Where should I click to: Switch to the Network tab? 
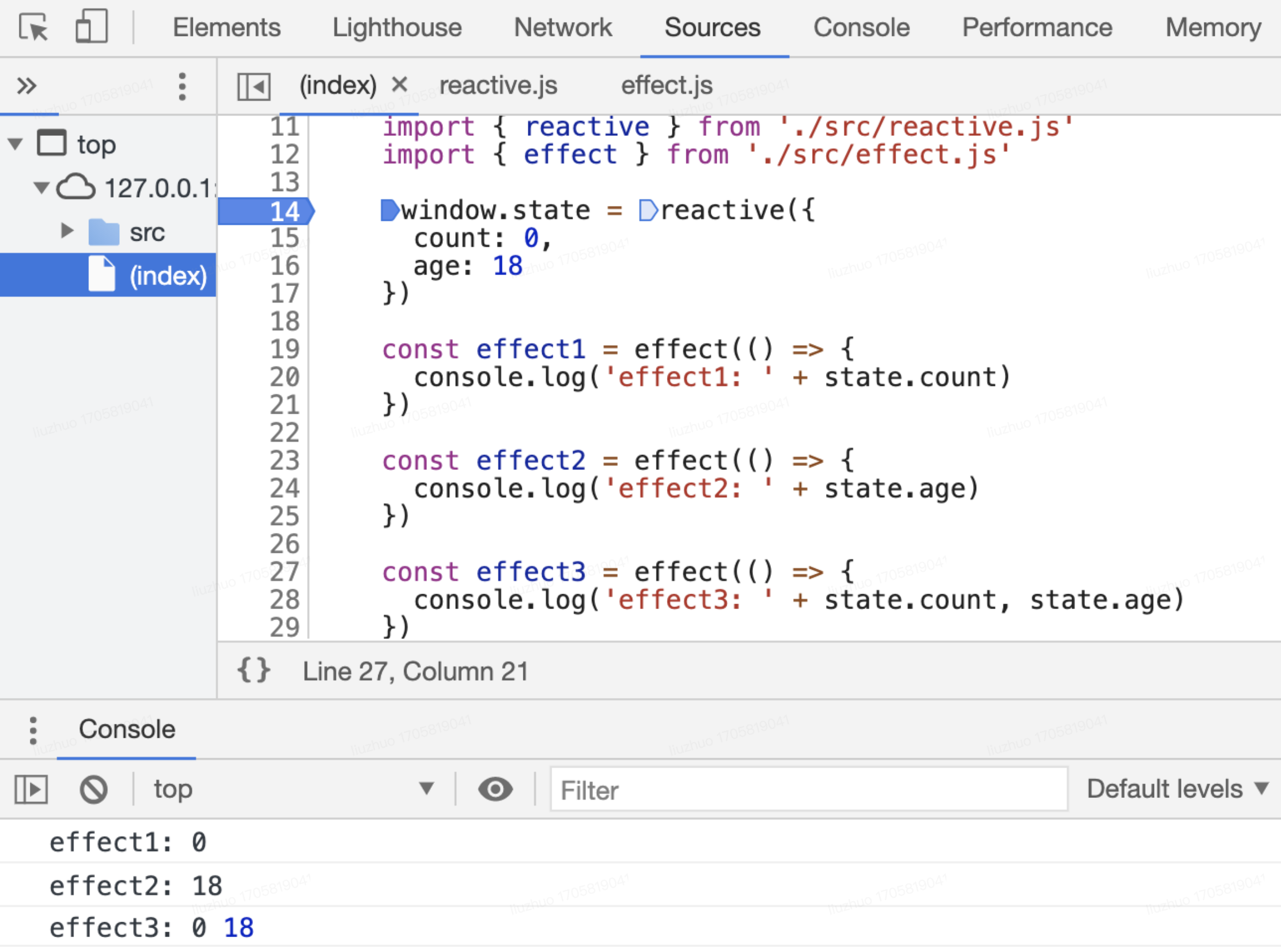pos(563,27)
